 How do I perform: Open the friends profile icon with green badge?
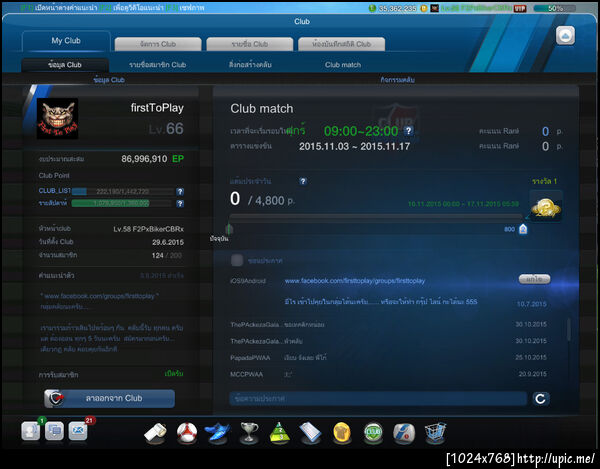click(31, 431)
